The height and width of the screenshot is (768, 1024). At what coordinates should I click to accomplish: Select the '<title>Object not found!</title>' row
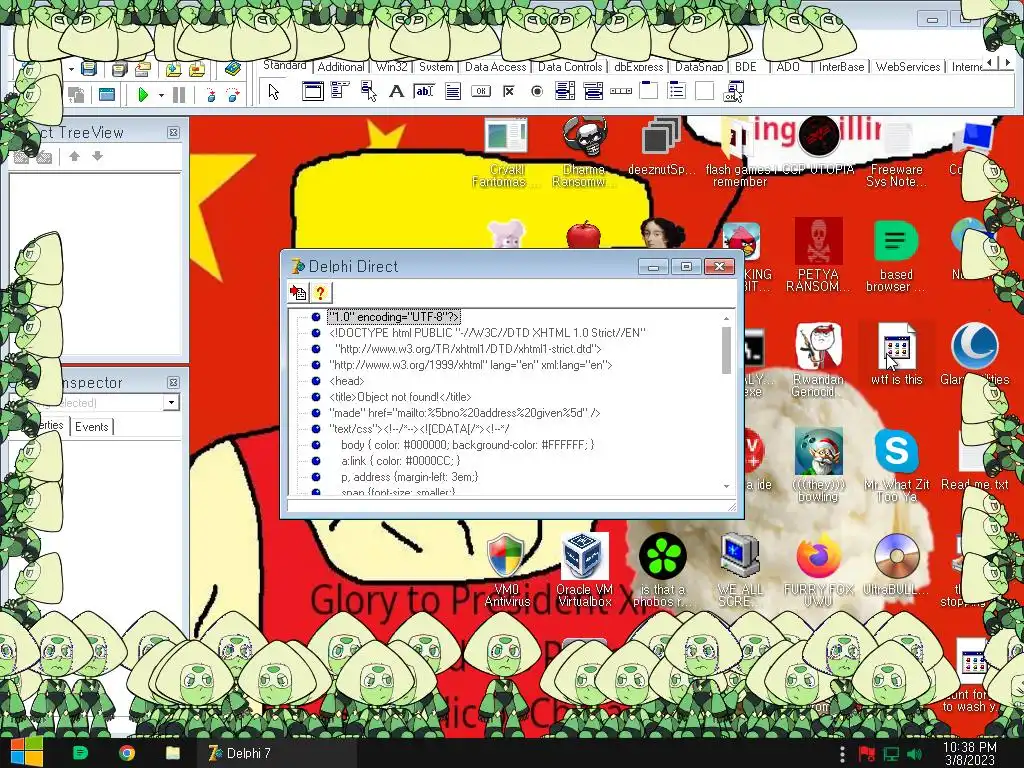point(400,397)
